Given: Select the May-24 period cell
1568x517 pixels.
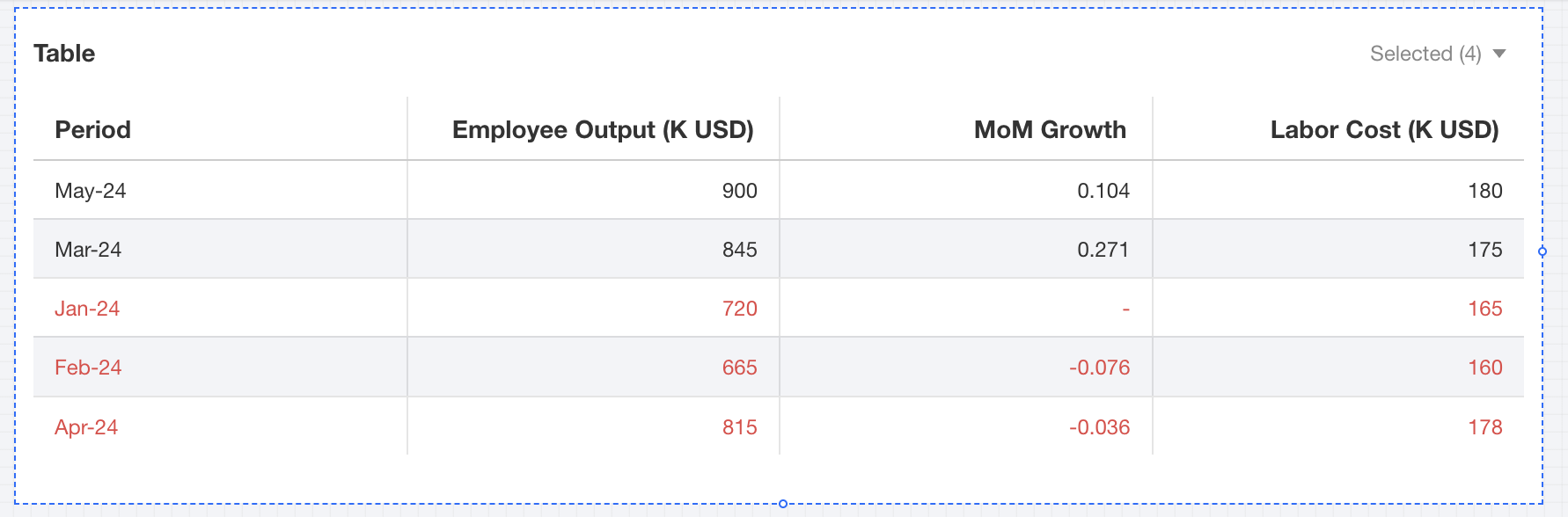Looking at the screenshot, I should (91, 191).
